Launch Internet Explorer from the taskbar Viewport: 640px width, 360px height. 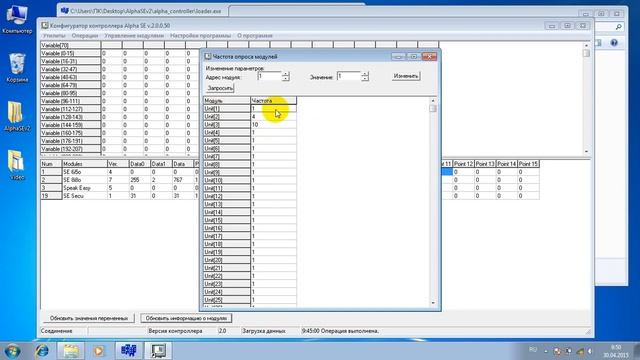tap(42, 351)
